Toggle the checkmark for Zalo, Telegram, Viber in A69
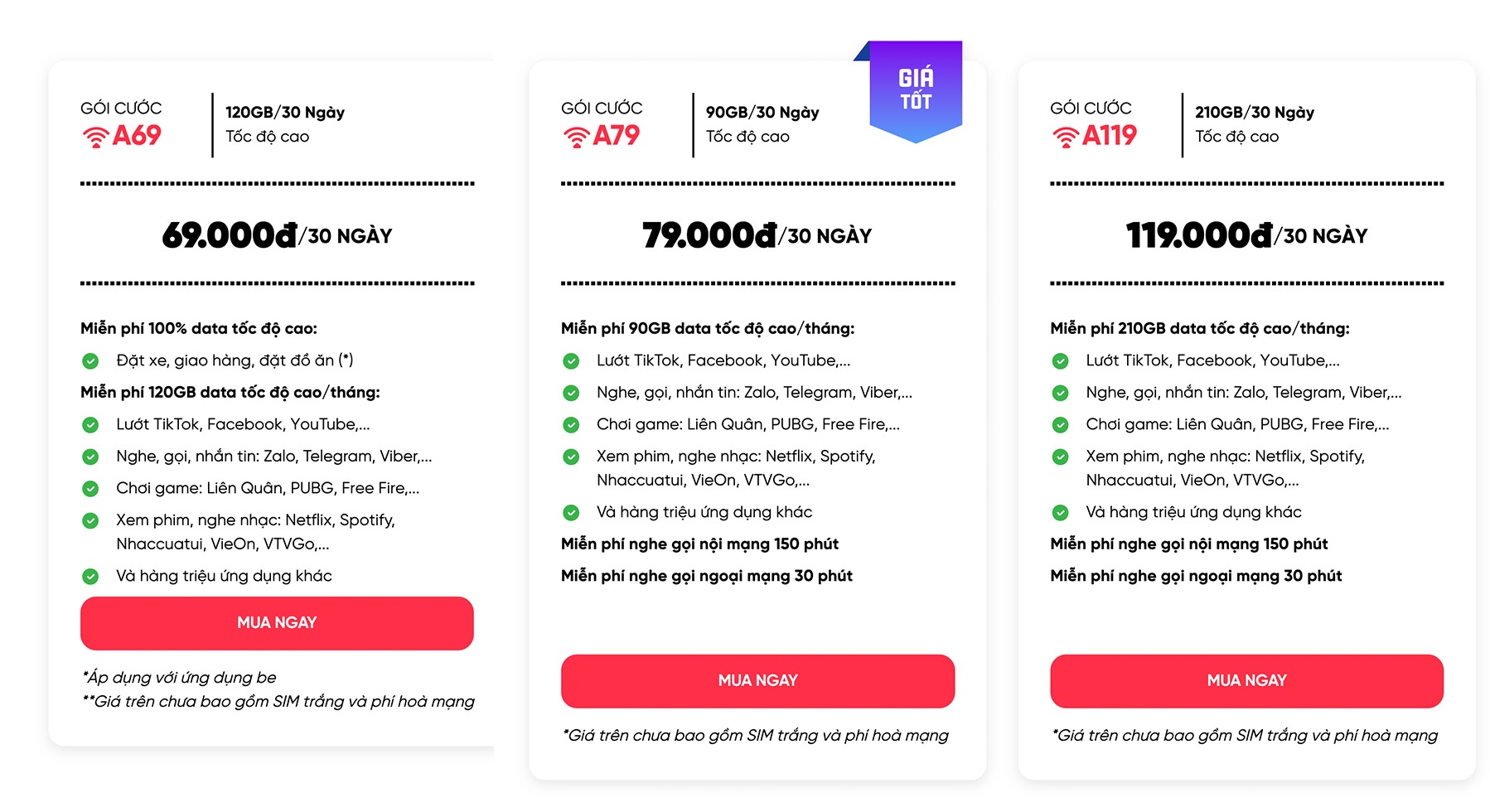The width and height of the screenshot is (1490, 812). pos(89,456)
